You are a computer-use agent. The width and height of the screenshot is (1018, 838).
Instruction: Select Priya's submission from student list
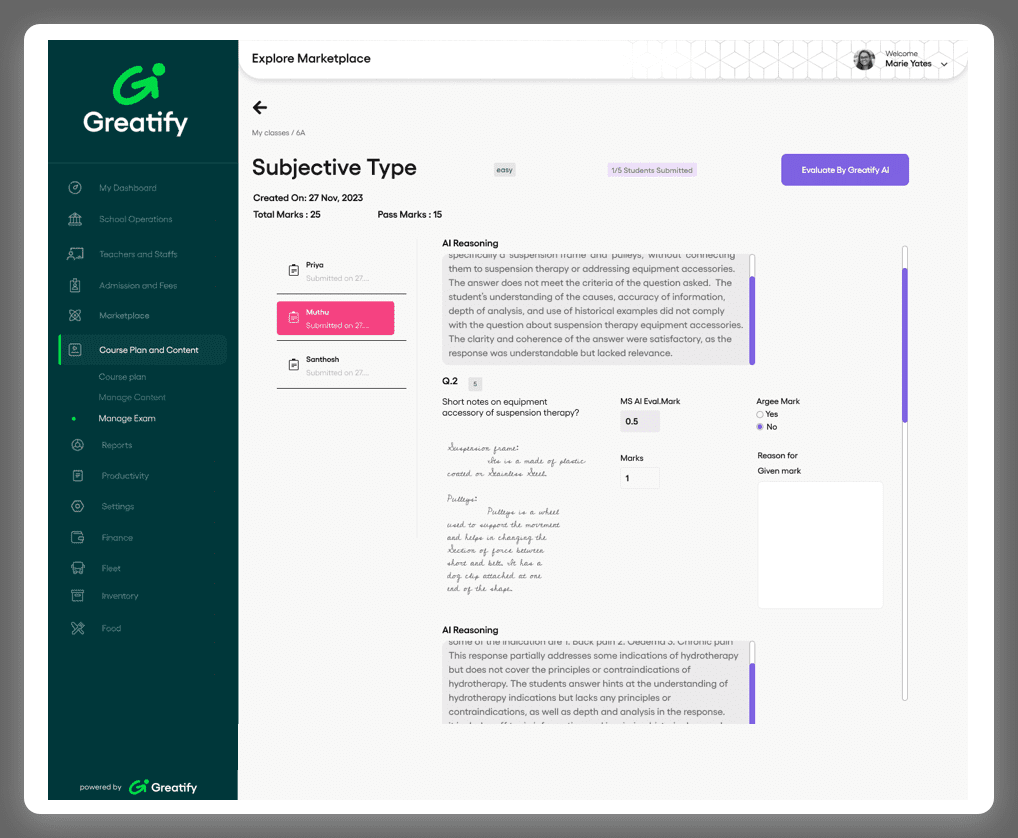(x=335, y=270)
